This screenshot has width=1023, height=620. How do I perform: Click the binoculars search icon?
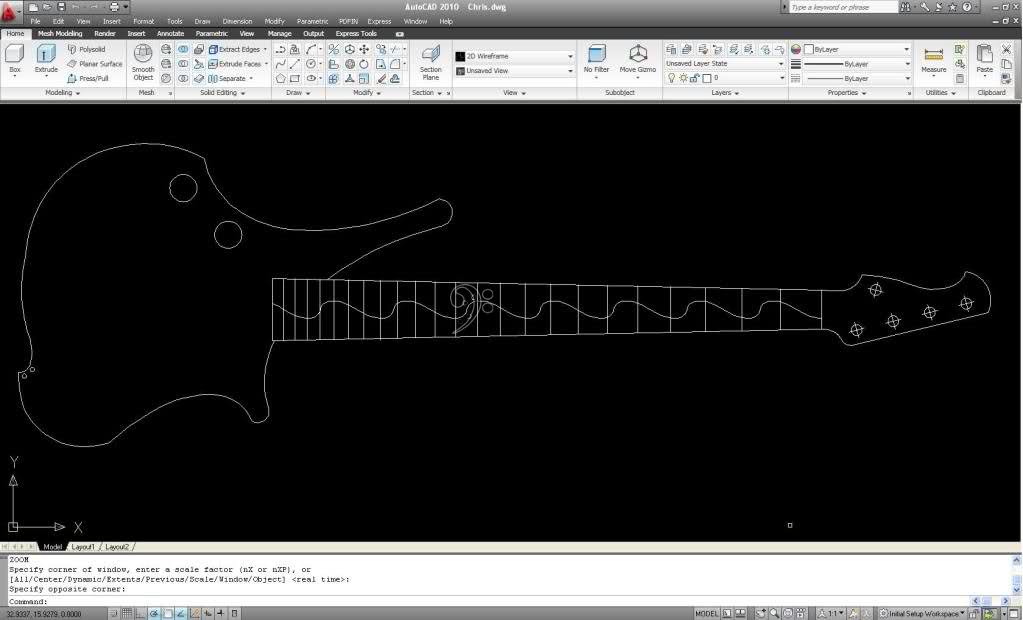click(x=906, y=7)
